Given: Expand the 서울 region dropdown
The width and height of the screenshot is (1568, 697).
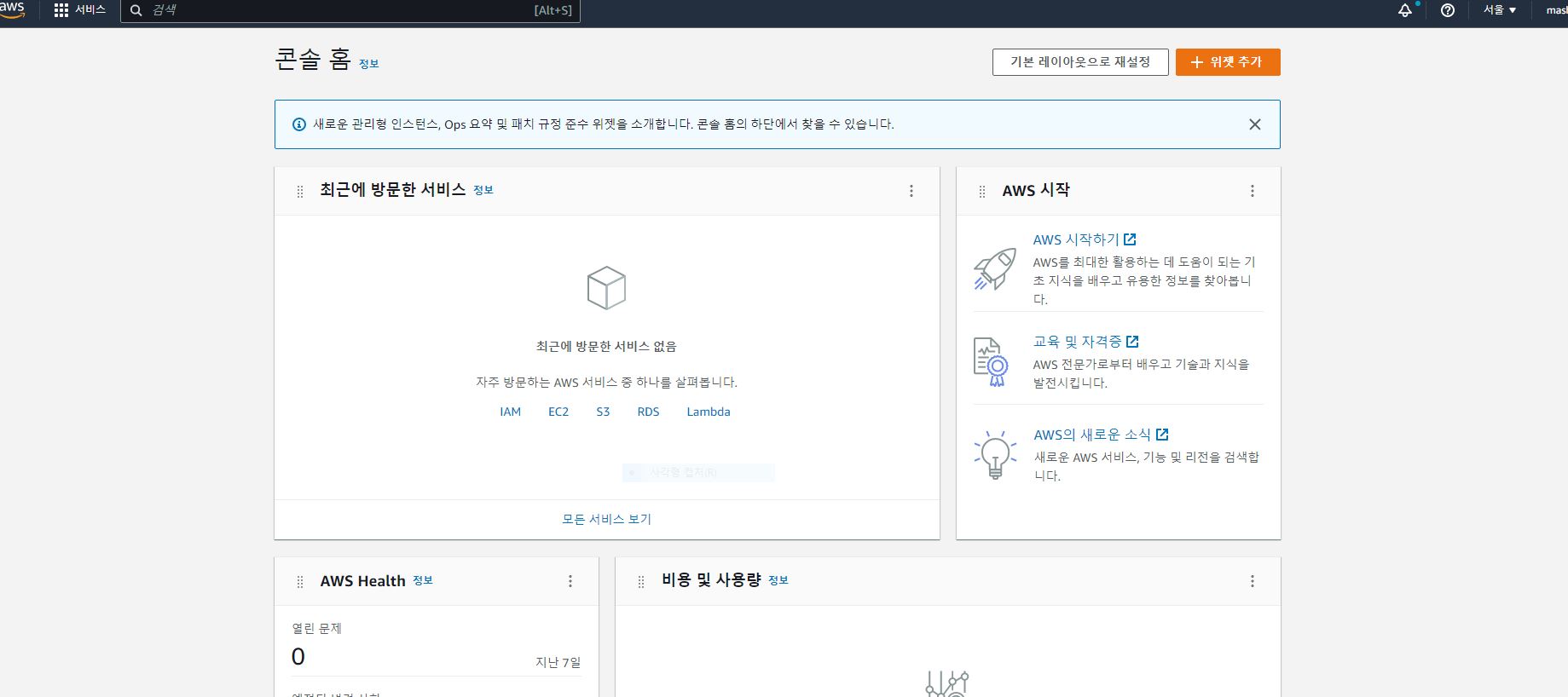Looking at the screenshot, I should [x=1500, y=10].
